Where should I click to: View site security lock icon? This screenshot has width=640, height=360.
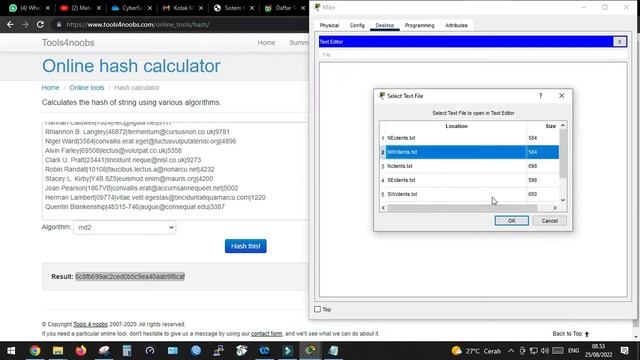coord(59,24)
